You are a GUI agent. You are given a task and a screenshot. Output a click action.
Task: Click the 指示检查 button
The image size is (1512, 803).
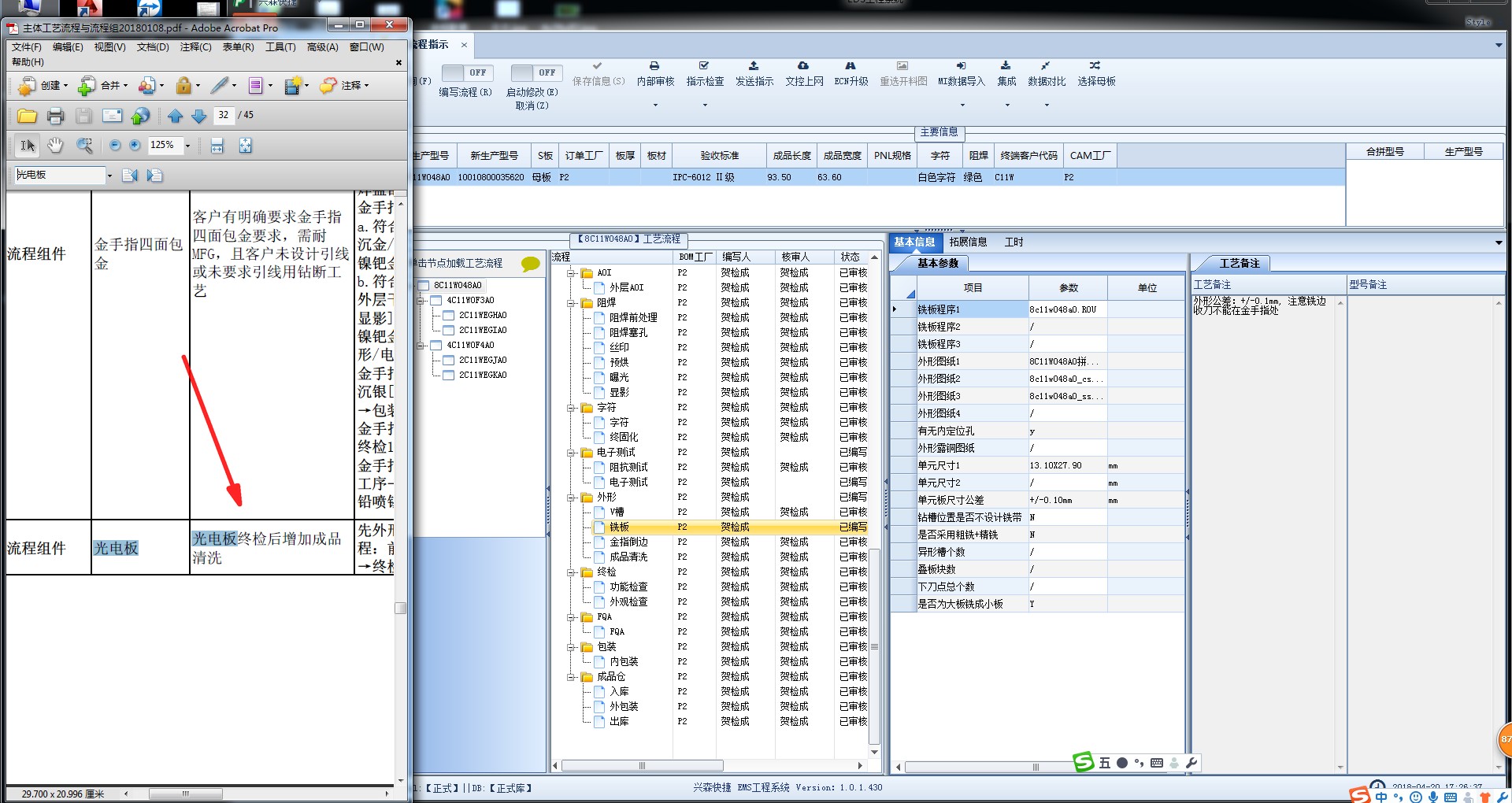pos(705,73)
